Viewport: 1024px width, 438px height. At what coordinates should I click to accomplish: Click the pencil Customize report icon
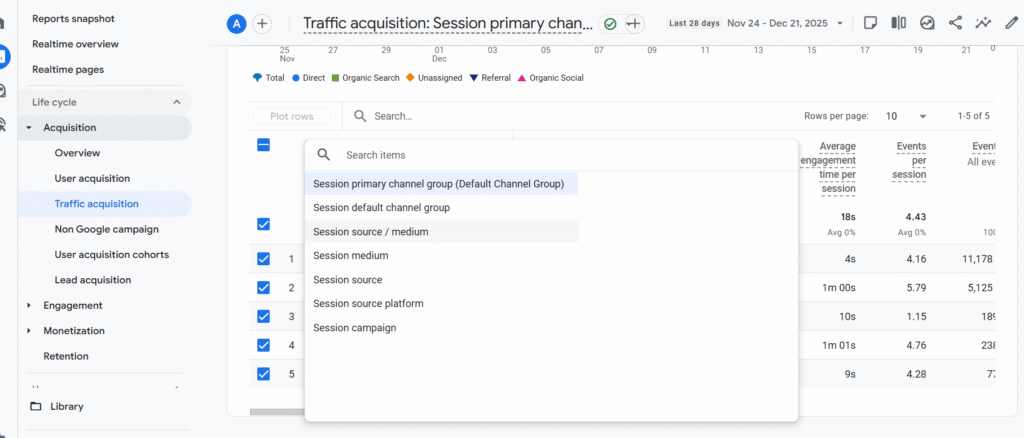pos(1011,23)
